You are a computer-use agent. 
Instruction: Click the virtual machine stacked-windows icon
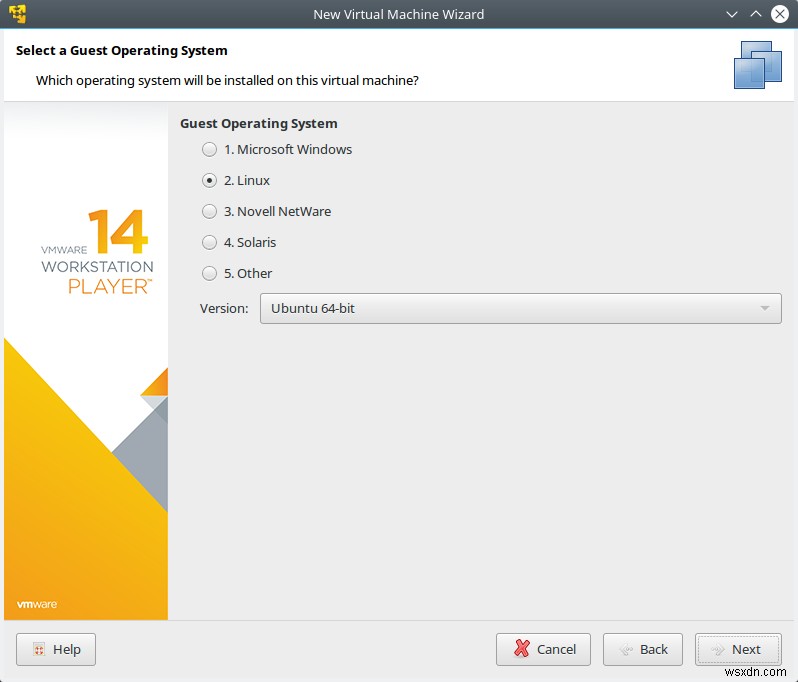(758, 65)
